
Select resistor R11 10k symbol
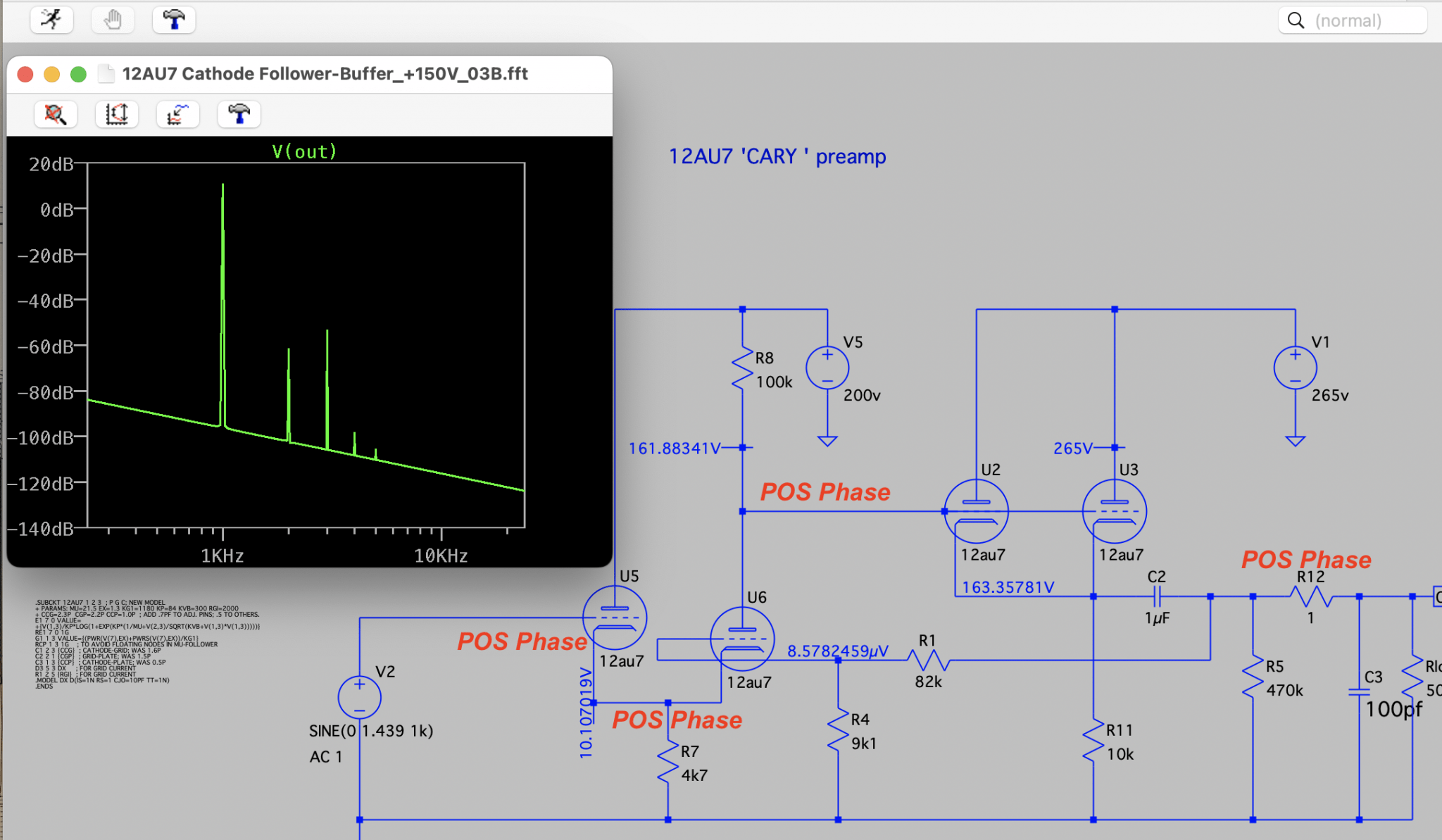tap(1093, 741)
